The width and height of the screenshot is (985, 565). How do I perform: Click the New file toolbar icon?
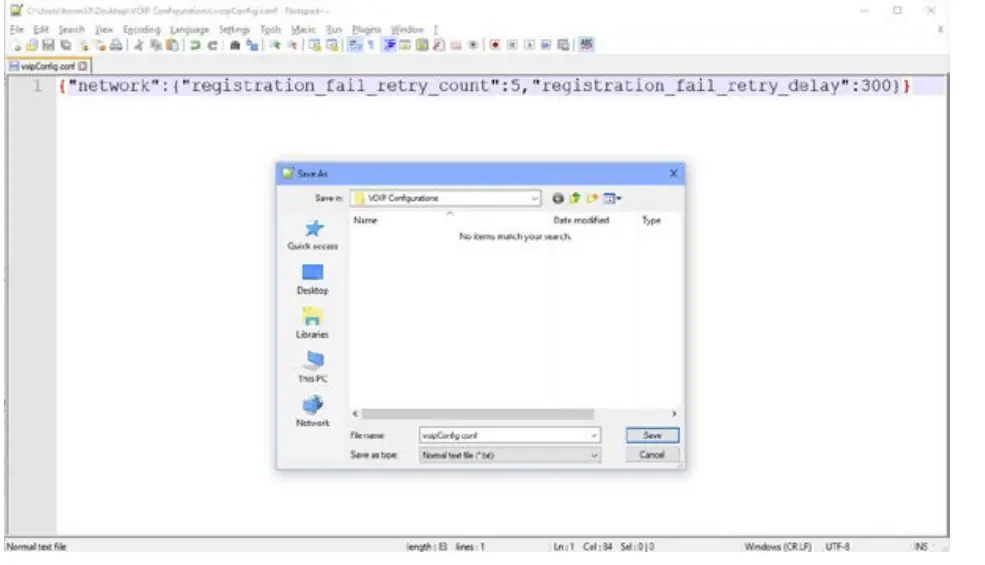[x=15, y=45]
